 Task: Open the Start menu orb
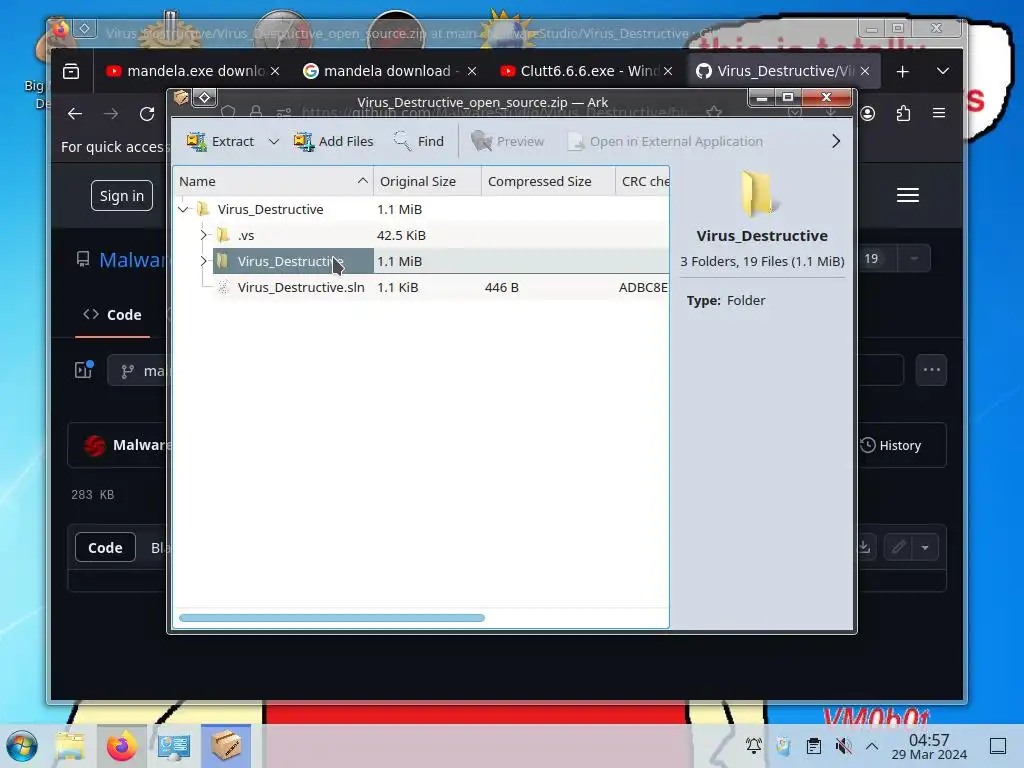22,746
